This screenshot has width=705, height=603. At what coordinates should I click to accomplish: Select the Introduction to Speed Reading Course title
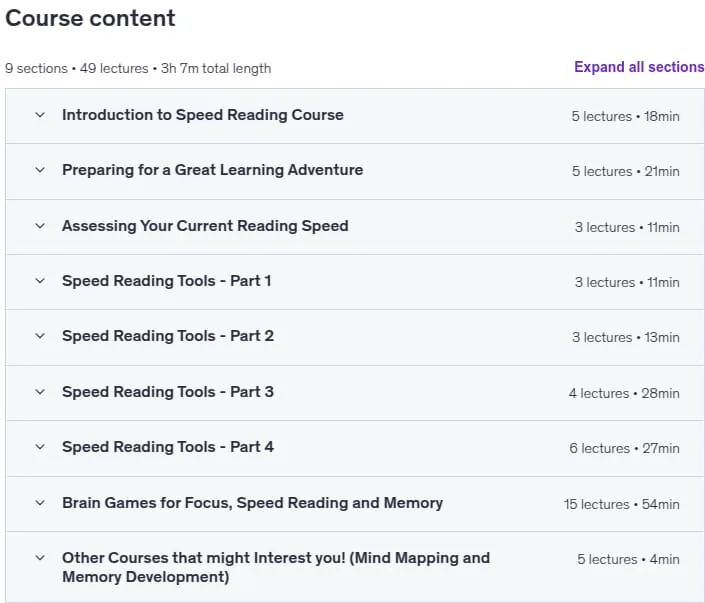[x=203, y=115]
